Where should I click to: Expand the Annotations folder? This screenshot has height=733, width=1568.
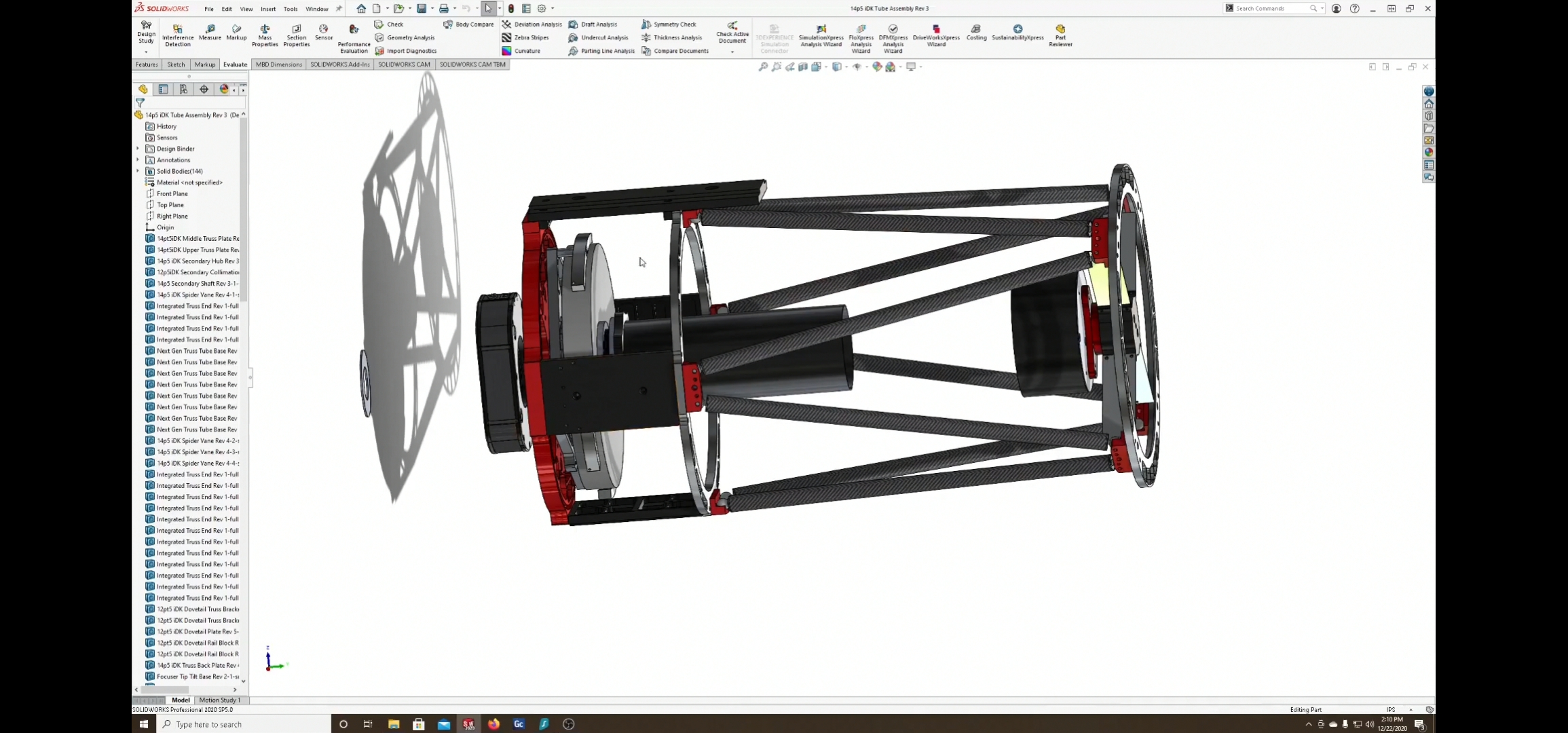(x=138, y=160)
